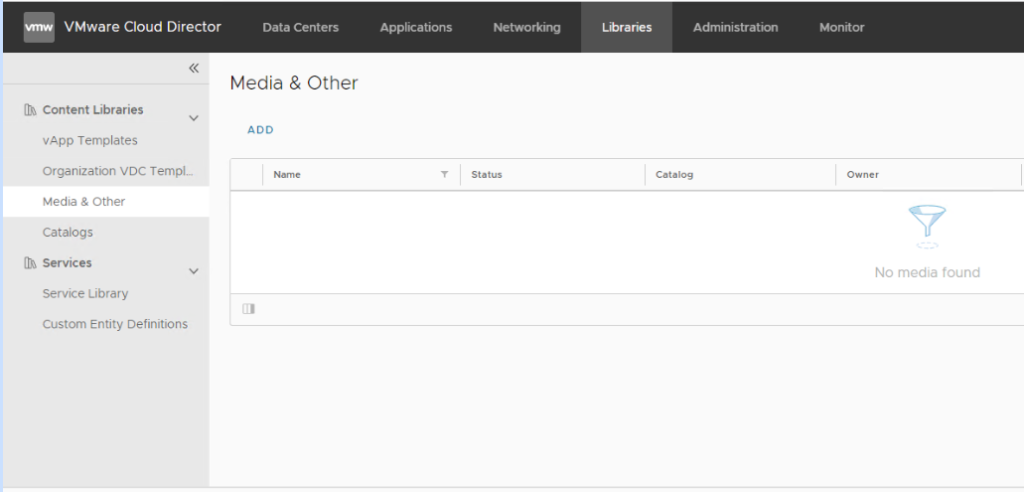The width and height of the screenshot is (1024, 492).
Task: Collapse the sidebar with double-chevron icon
Action: click(194, 68)
